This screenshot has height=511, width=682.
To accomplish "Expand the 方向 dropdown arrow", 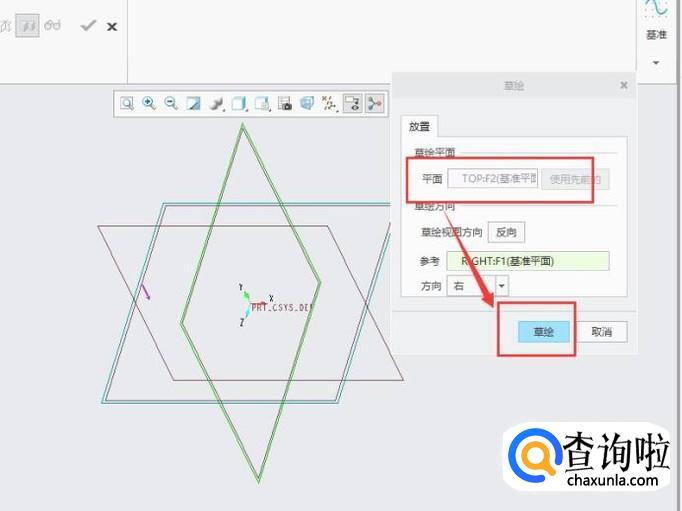I will coord(501,286).
